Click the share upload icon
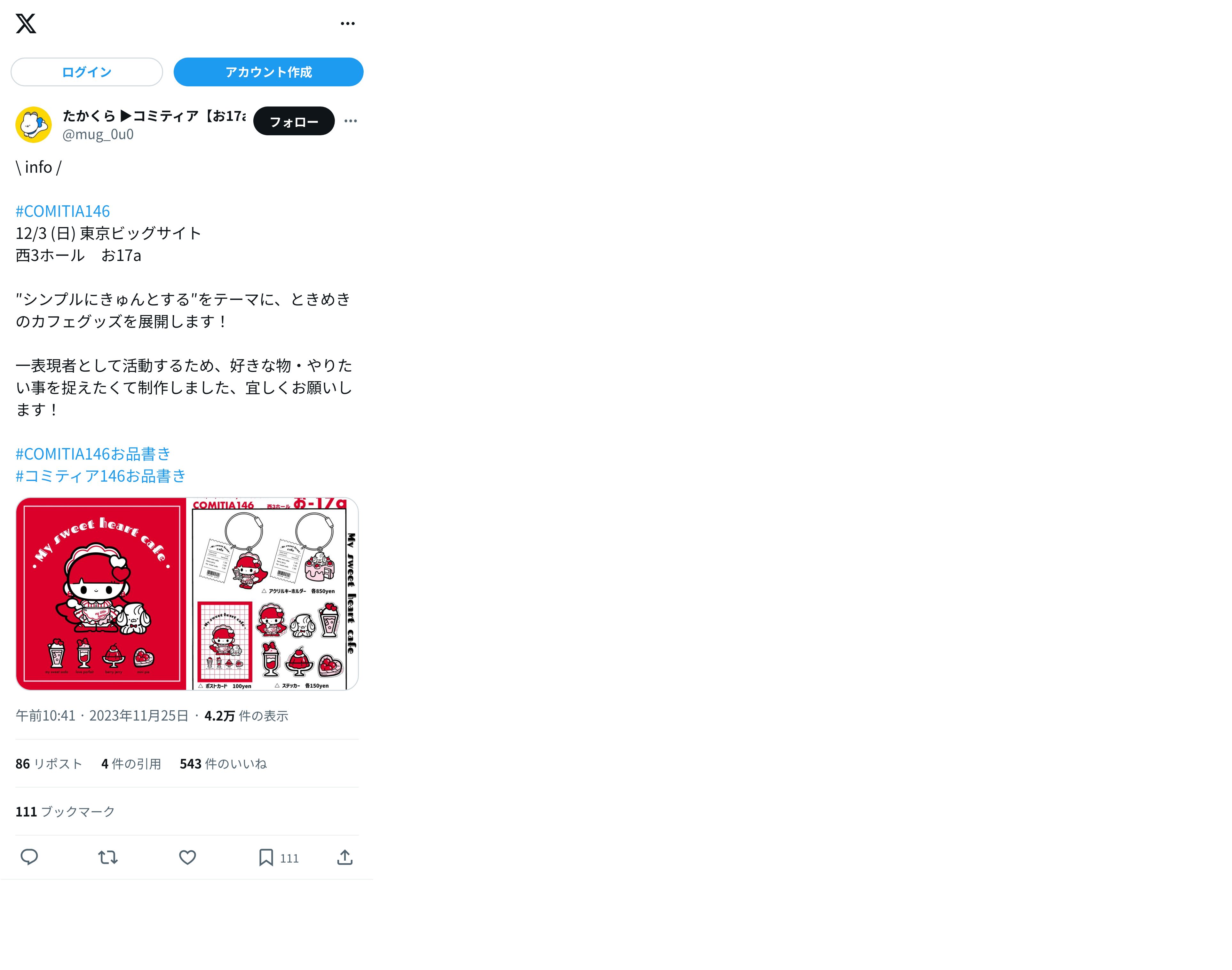This screenshot has height=970, width=1232. (345, 857)
